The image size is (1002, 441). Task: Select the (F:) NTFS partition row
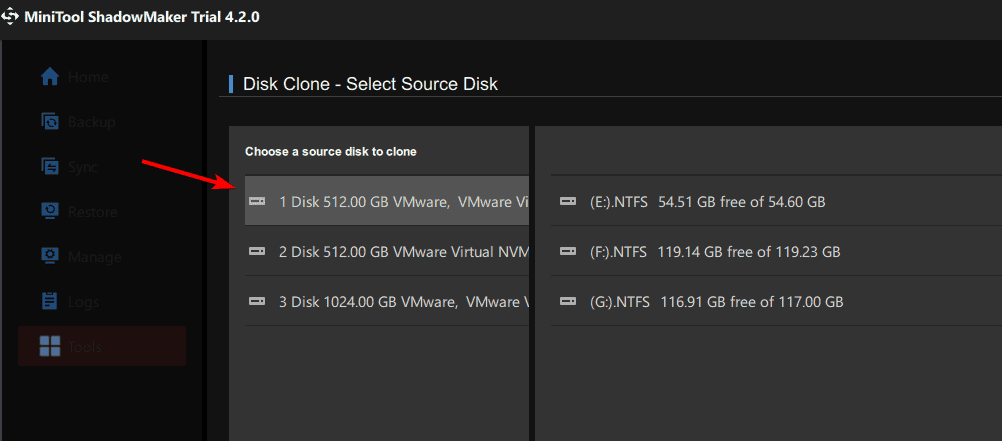715,251
